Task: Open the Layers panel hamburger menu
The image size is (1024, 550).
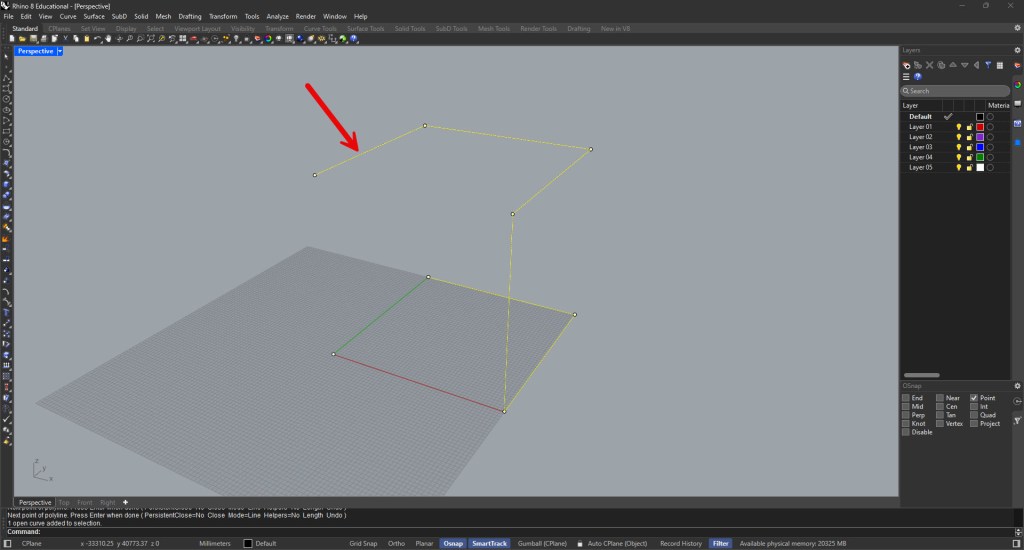Action: [x=906, y=76]
